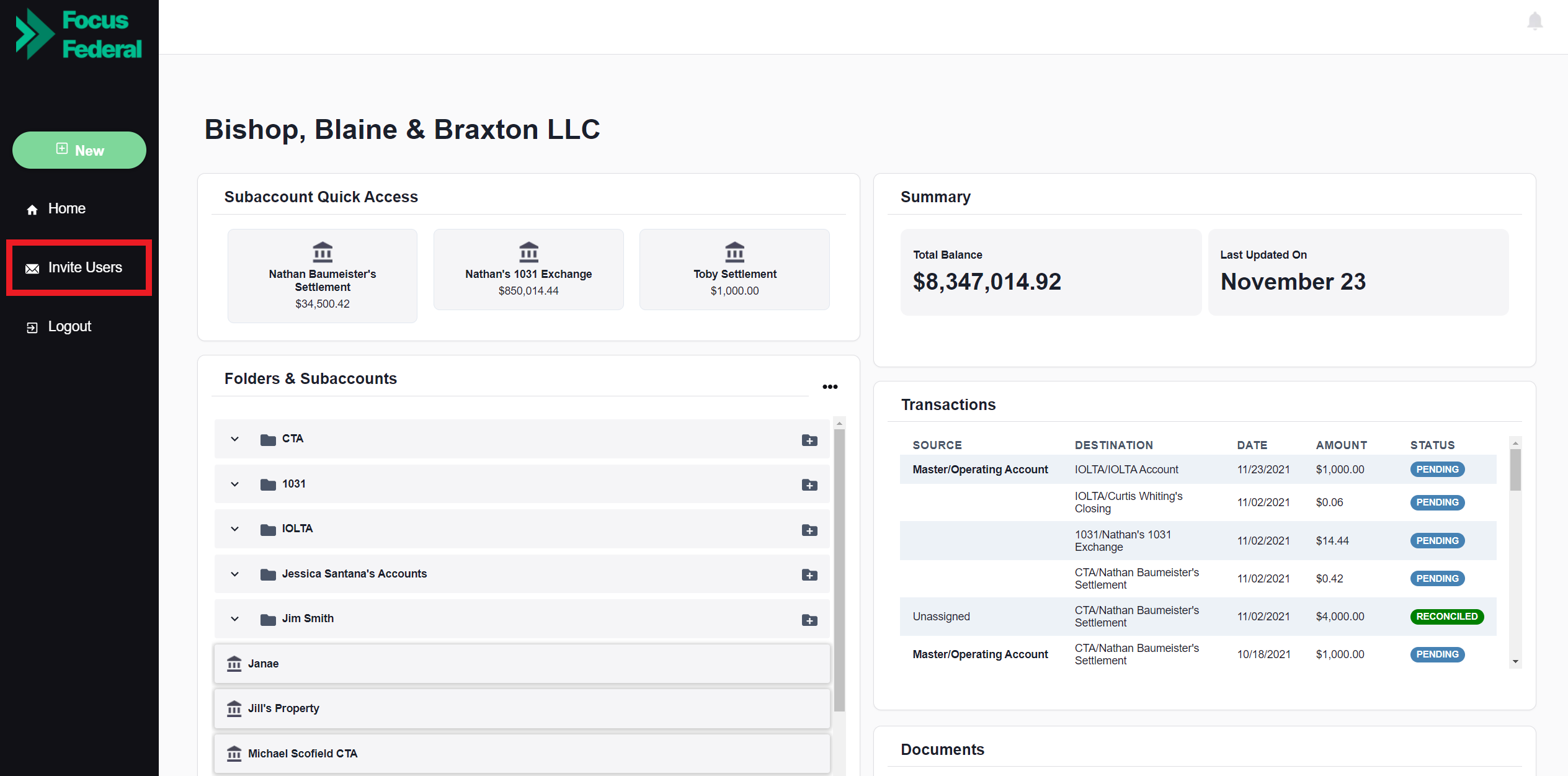The image size is (1568, 776).
Task: Click Logout in the sidebar
Action: click(69, 326)
